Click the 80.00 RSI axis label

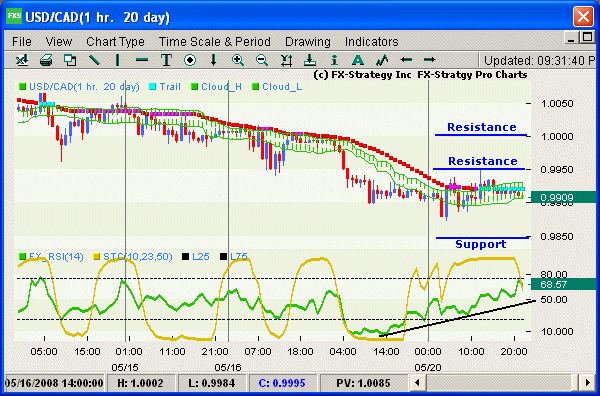554,274
